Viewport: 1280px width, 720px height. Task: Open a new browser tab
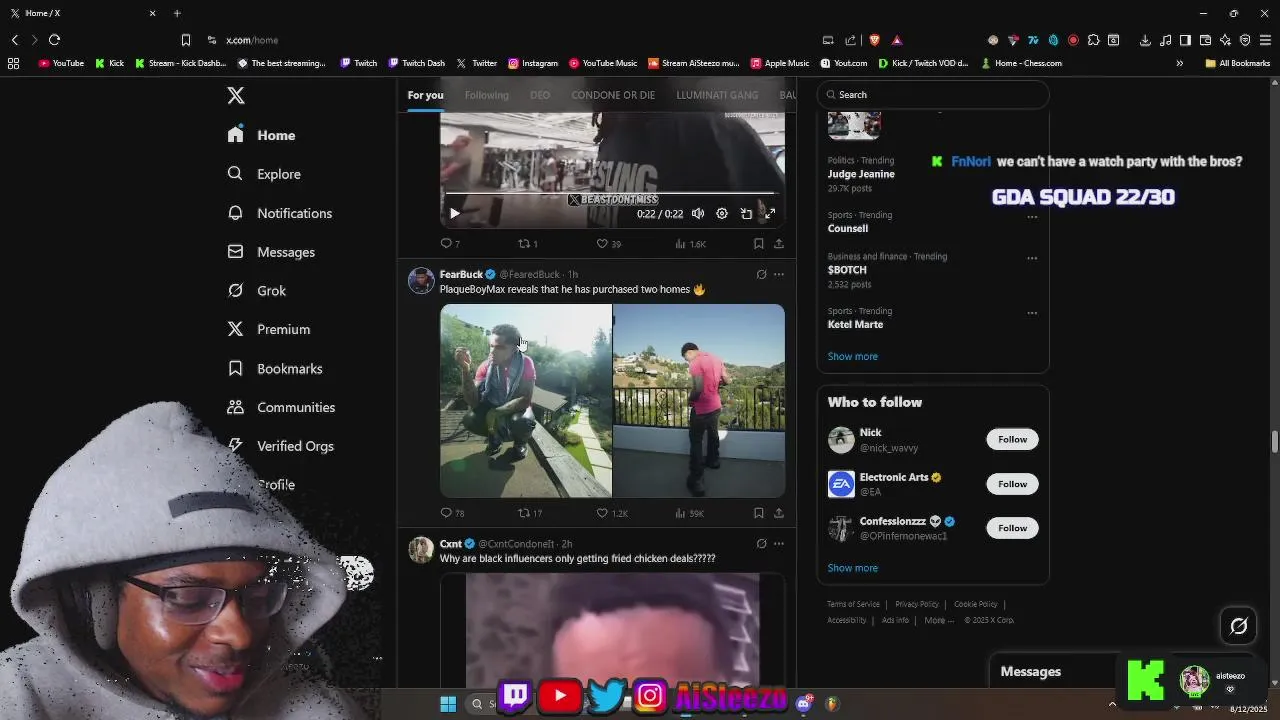coord(177,13)
